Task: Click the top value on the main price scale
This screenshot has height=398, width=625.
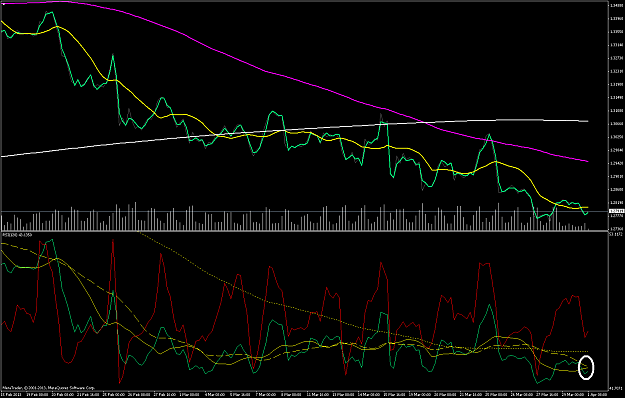Action: pyautogui.click(x=616, y=5)
